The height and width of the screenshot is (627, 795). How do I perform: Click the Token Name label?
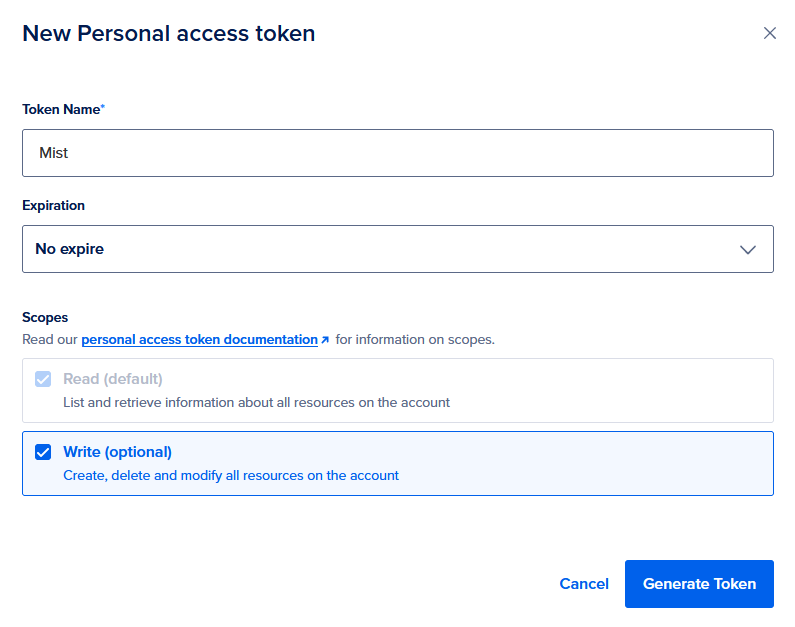click(x=61, y=110)
